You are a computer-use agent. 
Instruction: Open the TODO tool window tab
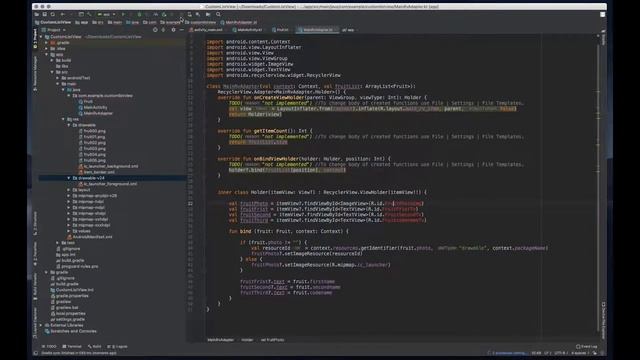[49, 347]
